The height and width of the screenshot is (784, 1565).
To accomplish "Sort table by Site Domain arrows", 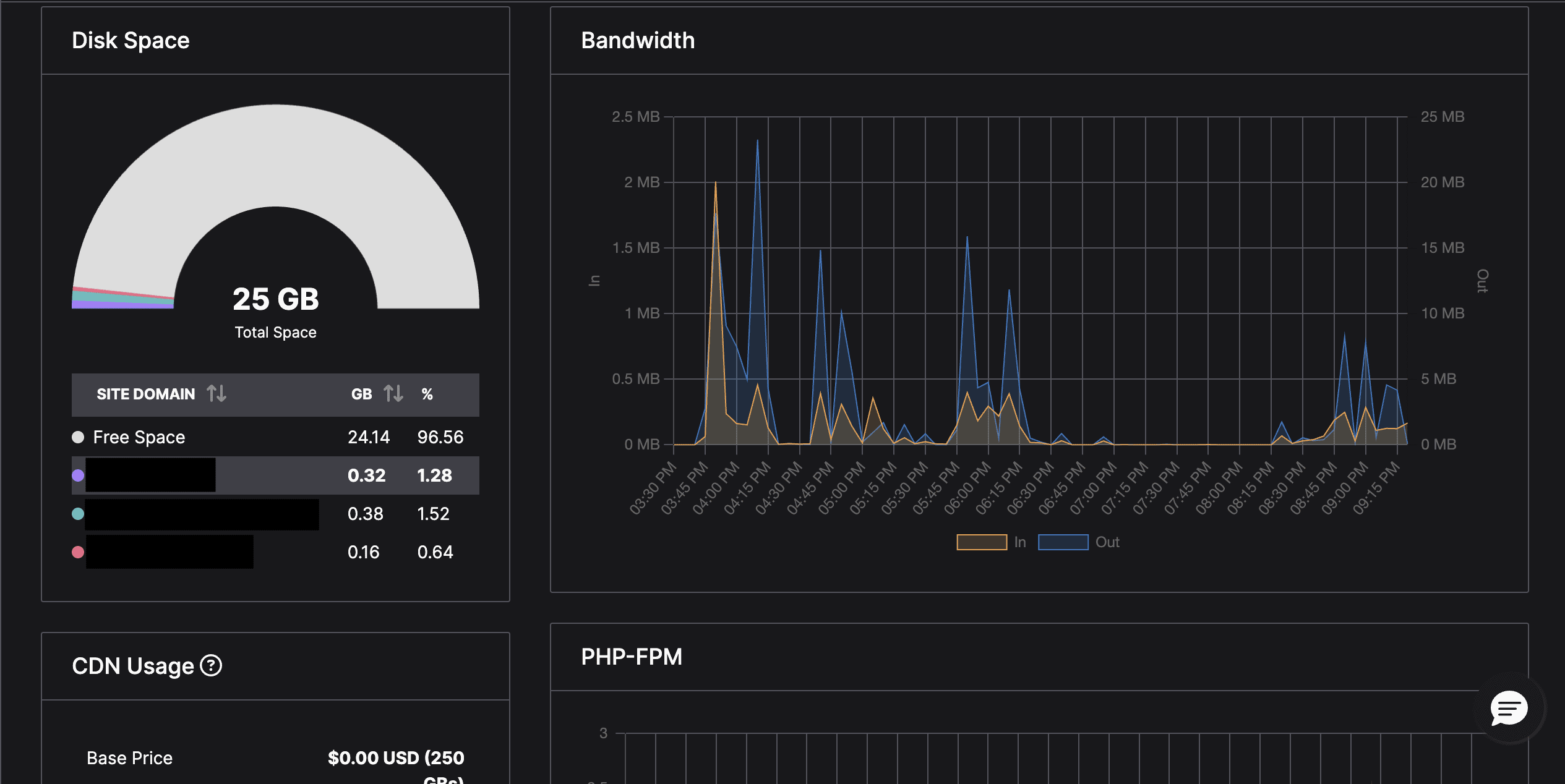I will tap(217, 393).
